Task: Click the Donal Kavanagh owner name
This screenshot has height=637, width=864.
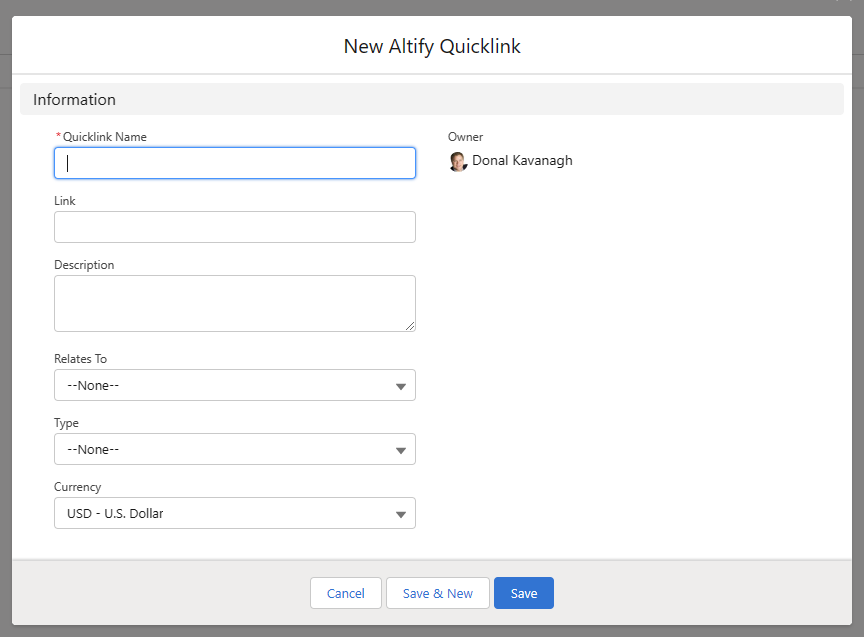Action: (x=522, y=161)
